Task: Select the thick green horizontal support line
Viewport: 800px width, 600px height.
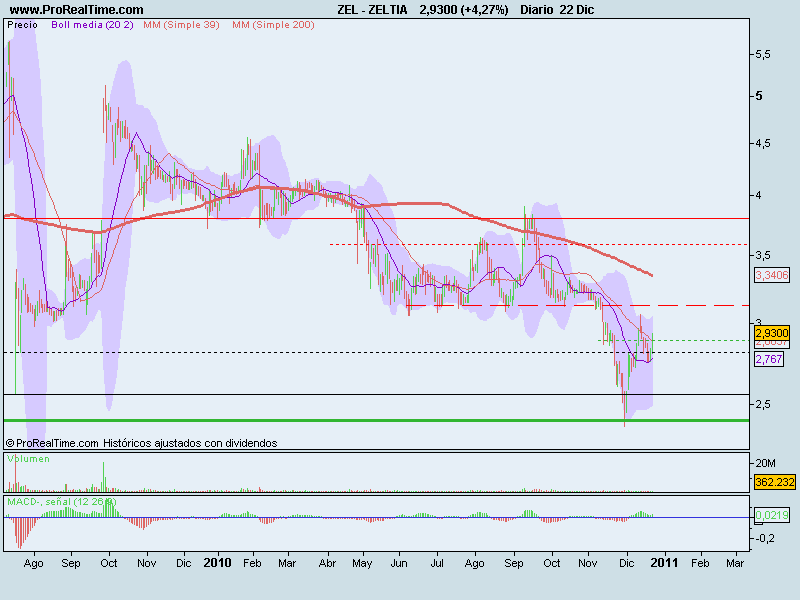Action: click(x=377, y=420)
